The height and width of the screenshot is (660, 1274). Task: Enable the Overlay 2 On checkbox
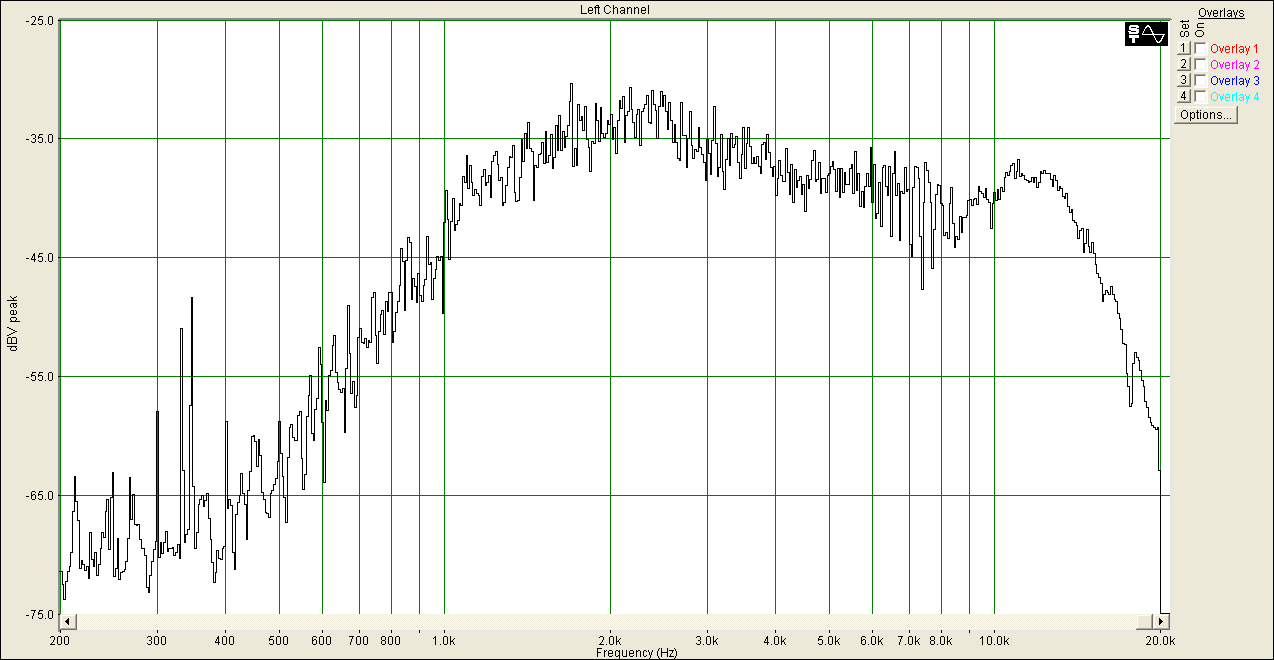pos(1200,64)
